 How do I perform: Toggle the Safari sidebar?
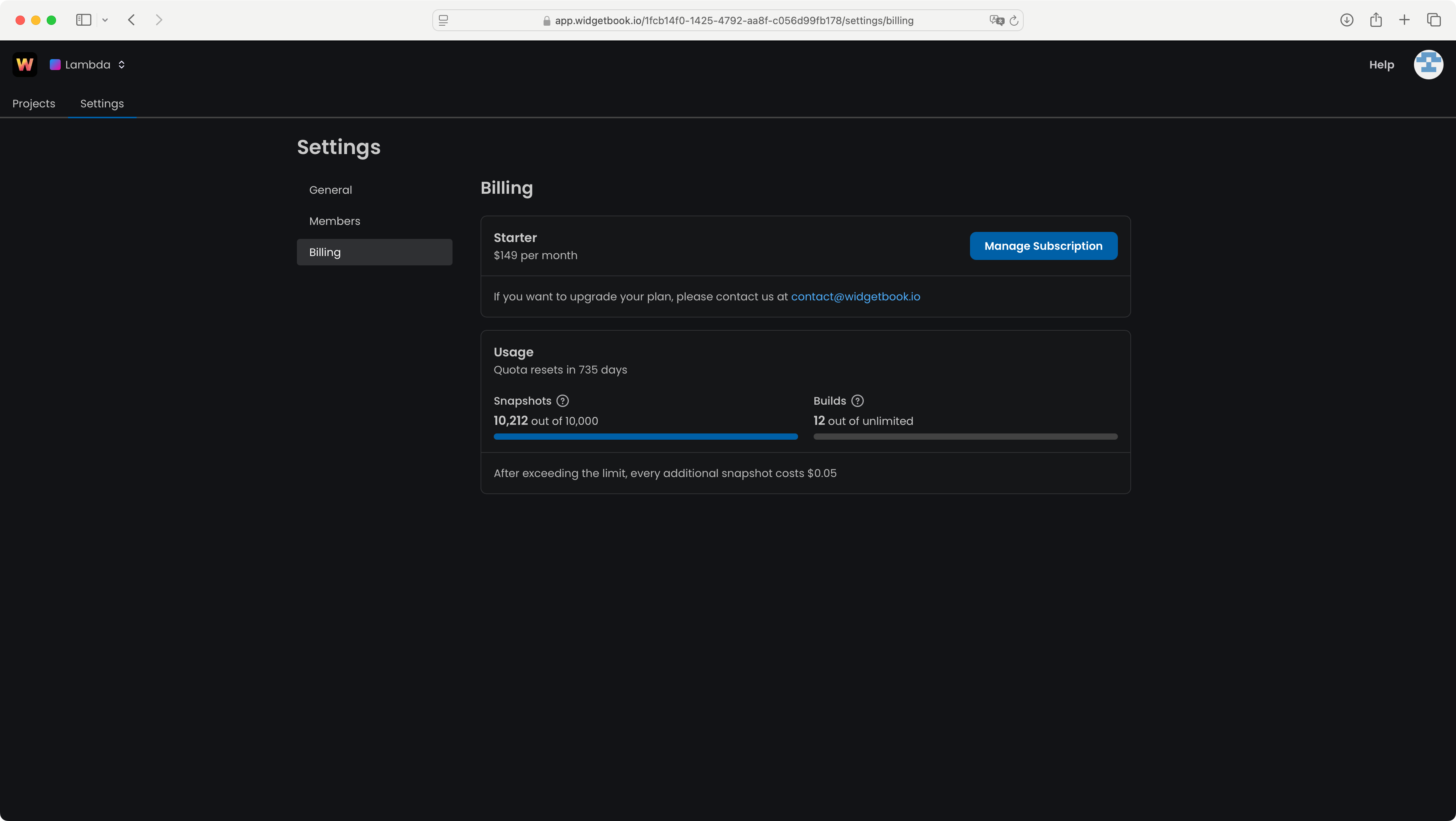pos(84,20)
